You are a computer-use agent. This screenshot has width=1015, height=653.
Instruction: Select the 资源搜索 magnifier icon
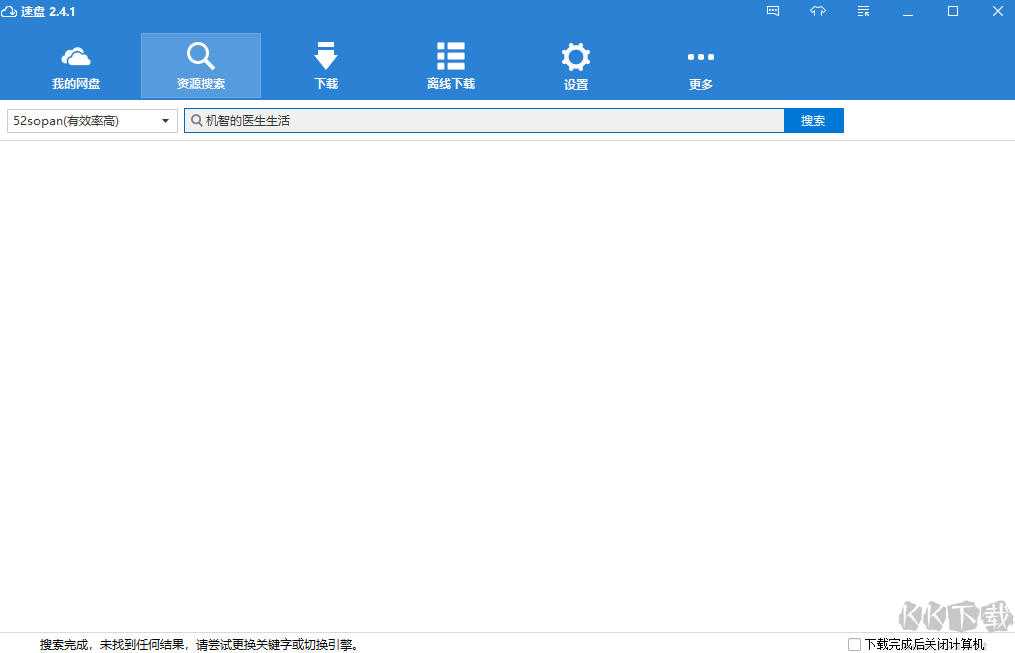[201, 57]
